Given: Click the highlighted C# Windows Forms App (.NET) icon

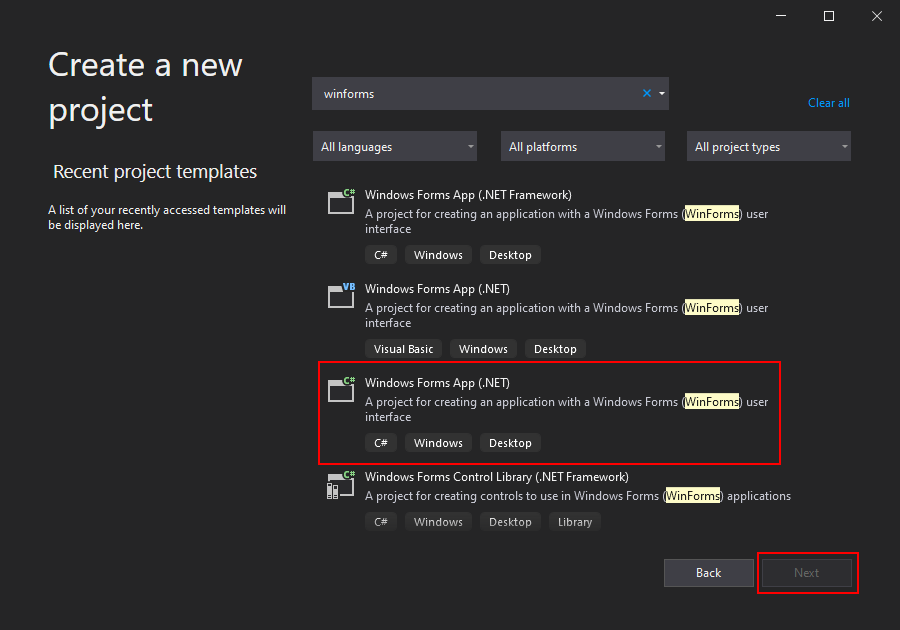Looking at the screenshot, I should (341, 389).
